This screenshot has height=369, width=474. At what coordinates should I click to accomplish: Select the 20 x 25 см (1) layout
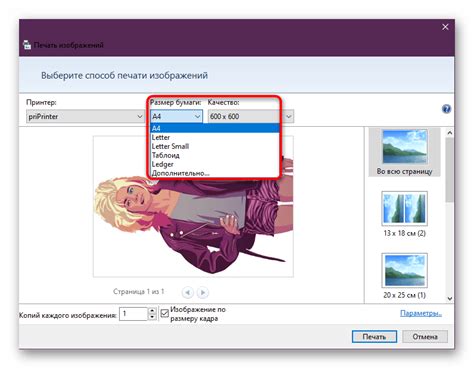404,276
